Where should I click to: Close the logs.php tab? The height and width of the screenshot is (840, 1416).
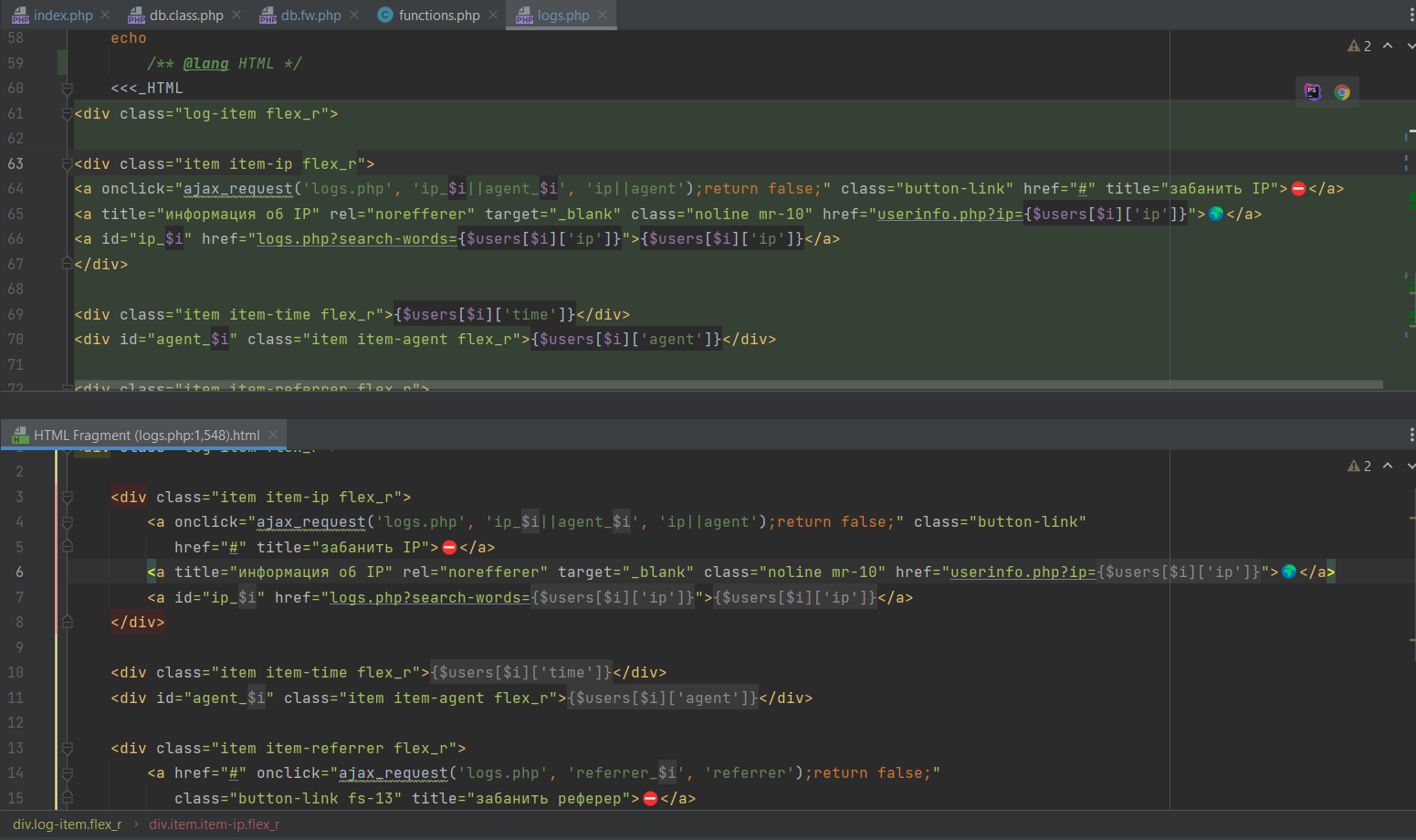(603, 16)
